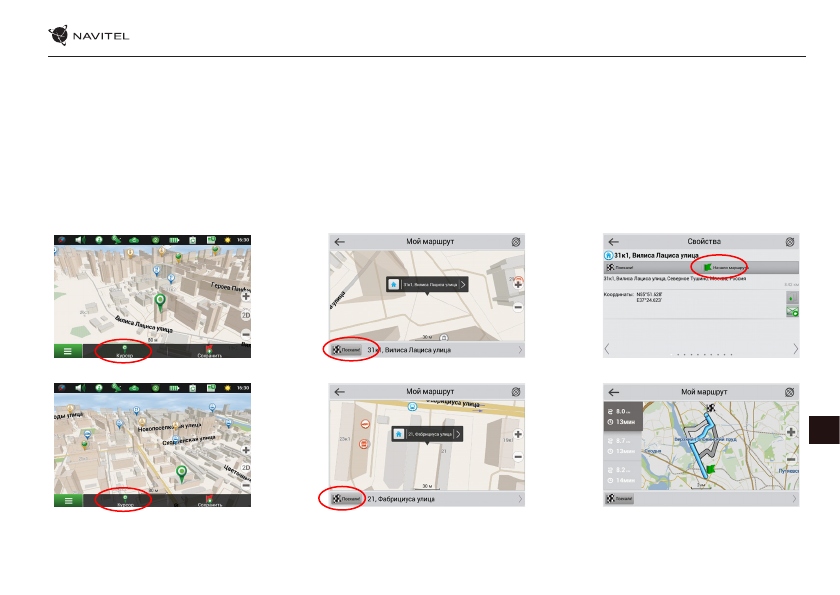Zoom in on the 31к1 Вилиса Лациса route map
This screenshot has width=840, height=595.
(x=518, y=284)
